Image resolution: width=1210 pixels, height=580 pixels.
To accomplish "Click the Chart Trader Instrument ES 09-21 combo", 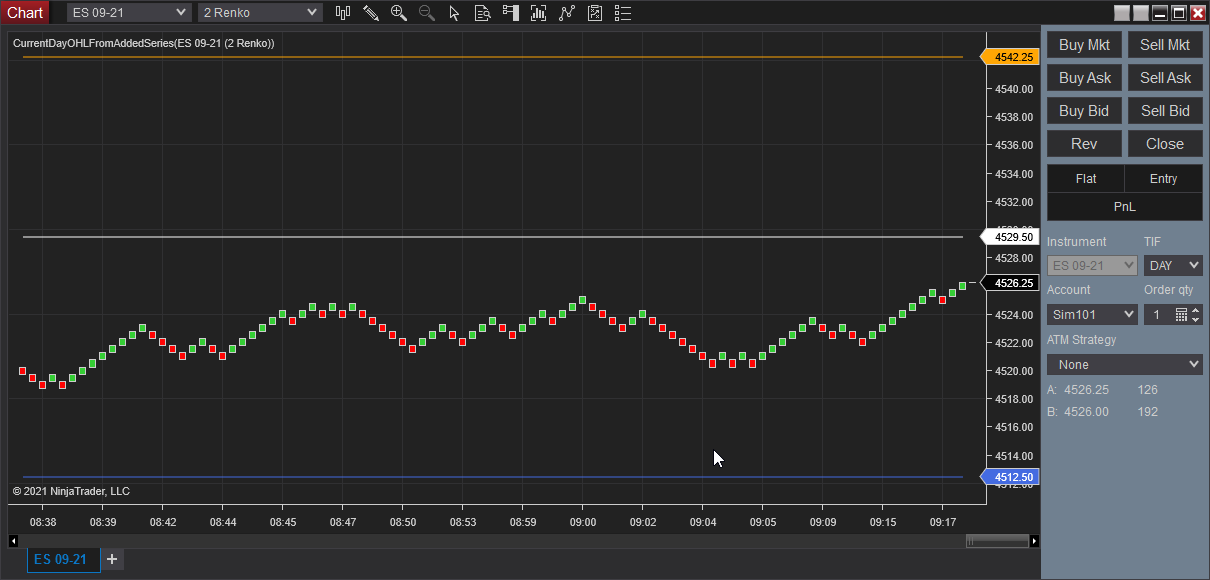I will click(x=1092, y=265).
